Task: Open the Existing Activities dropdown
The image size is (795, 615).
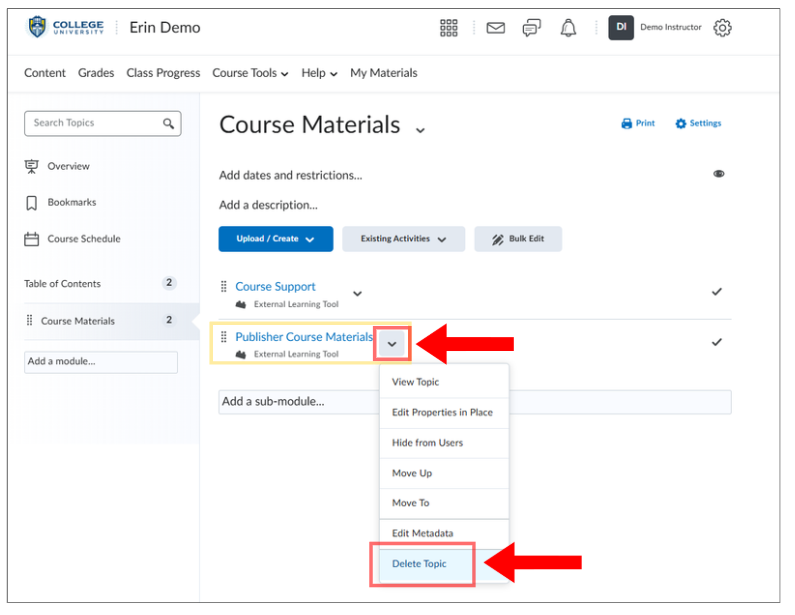Action: 404,239
